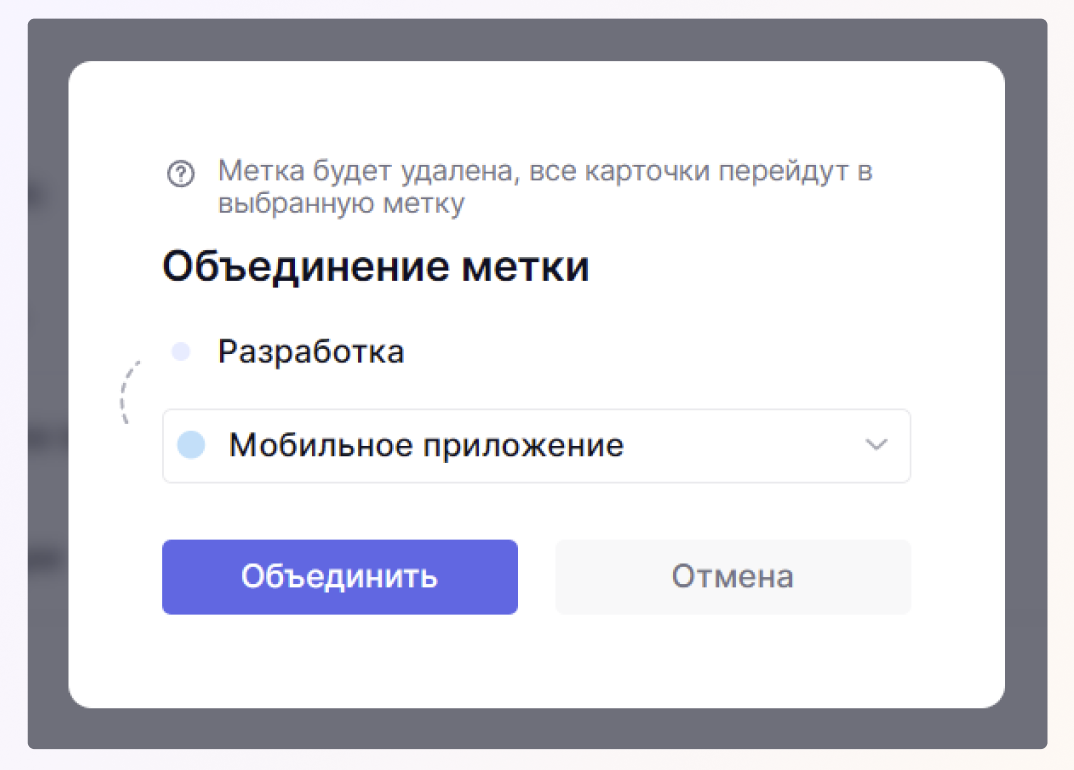Click the pale dot beside Разработка
The width and height of the screenshot is (1074, 770).
181,352
